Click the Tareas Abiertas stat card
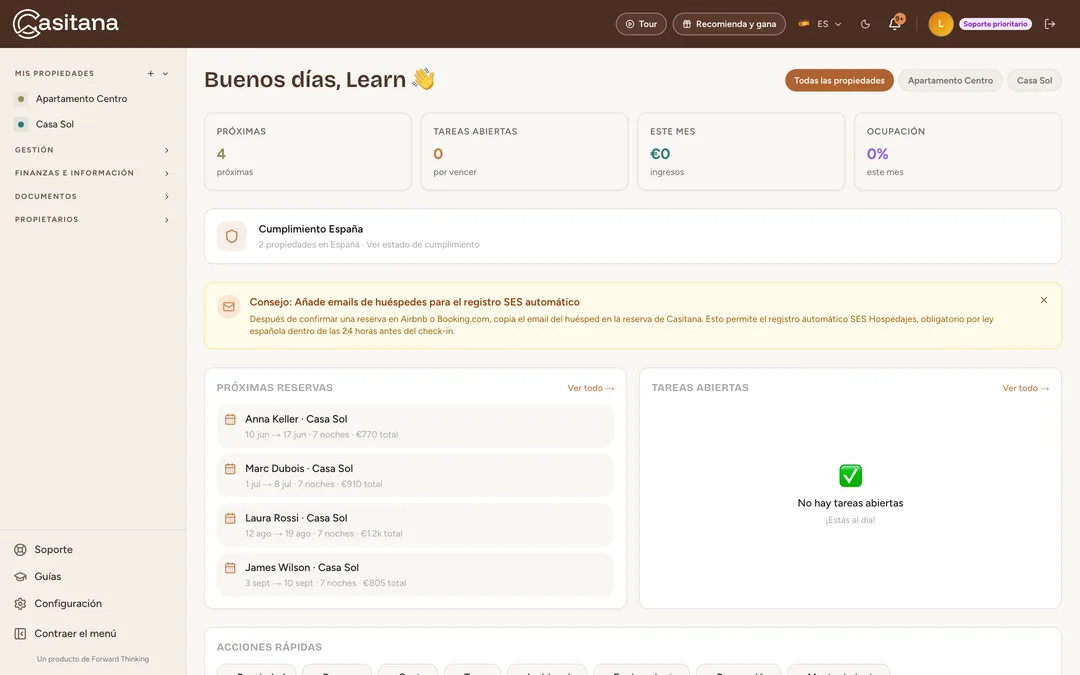This screenshot has height=675, width=1080. pos(524,152)
